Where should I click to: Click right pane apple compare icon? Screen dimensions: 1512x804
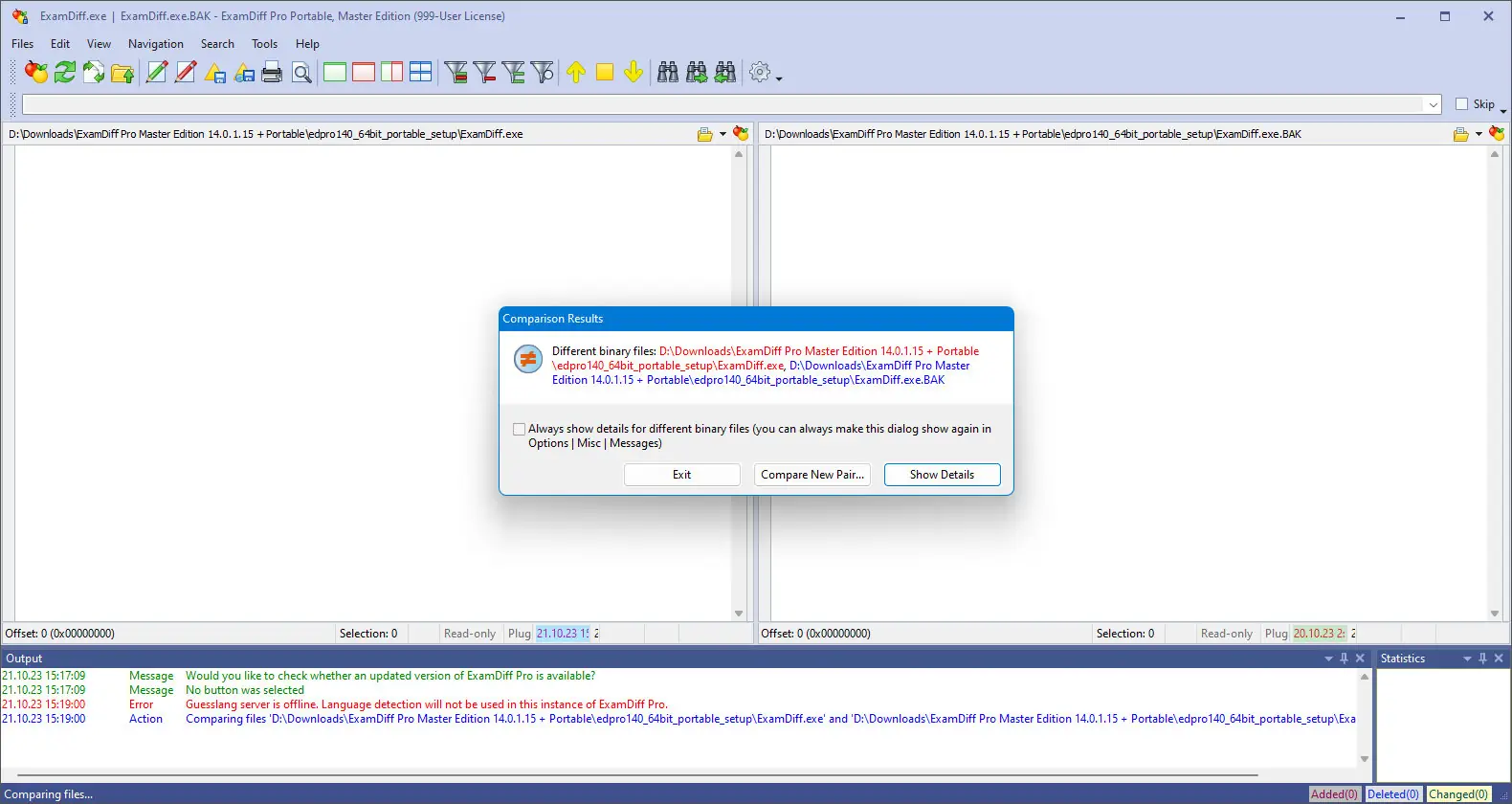[x=1497, y=134]
